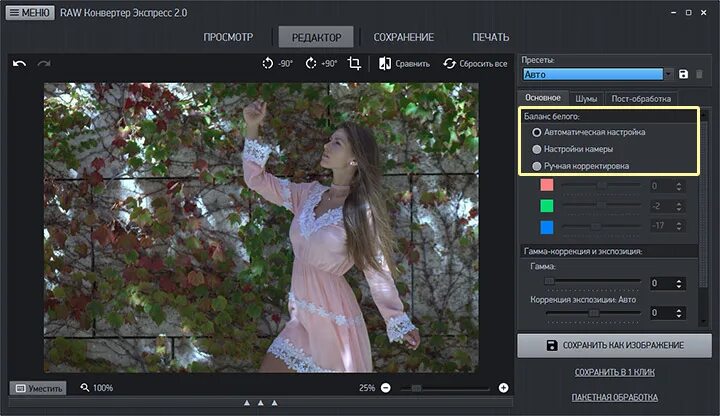This screenshot has width=720, height=416.
Task: Save the current preset with the floppy icon
Action: [x=683, y=74]
